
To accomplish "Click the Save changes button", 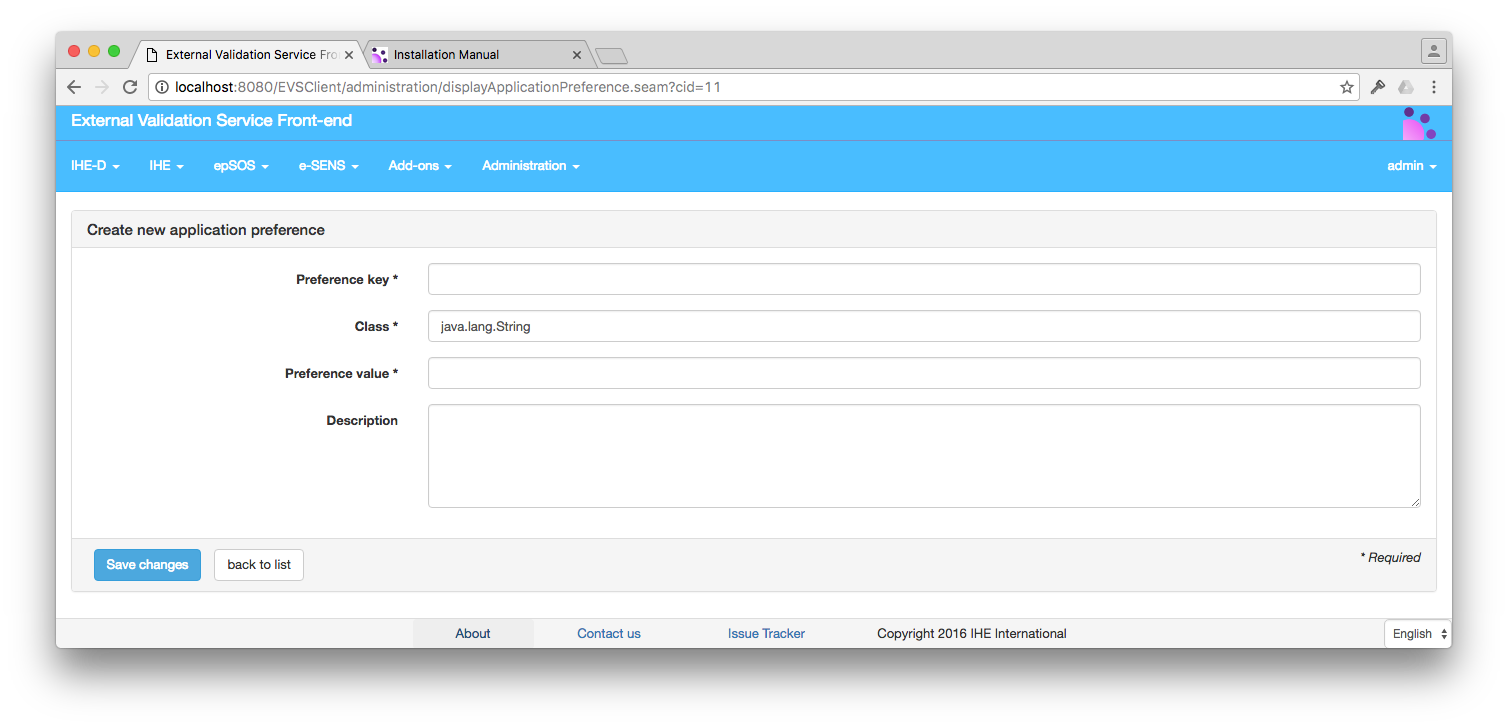I will pos(147,565).
